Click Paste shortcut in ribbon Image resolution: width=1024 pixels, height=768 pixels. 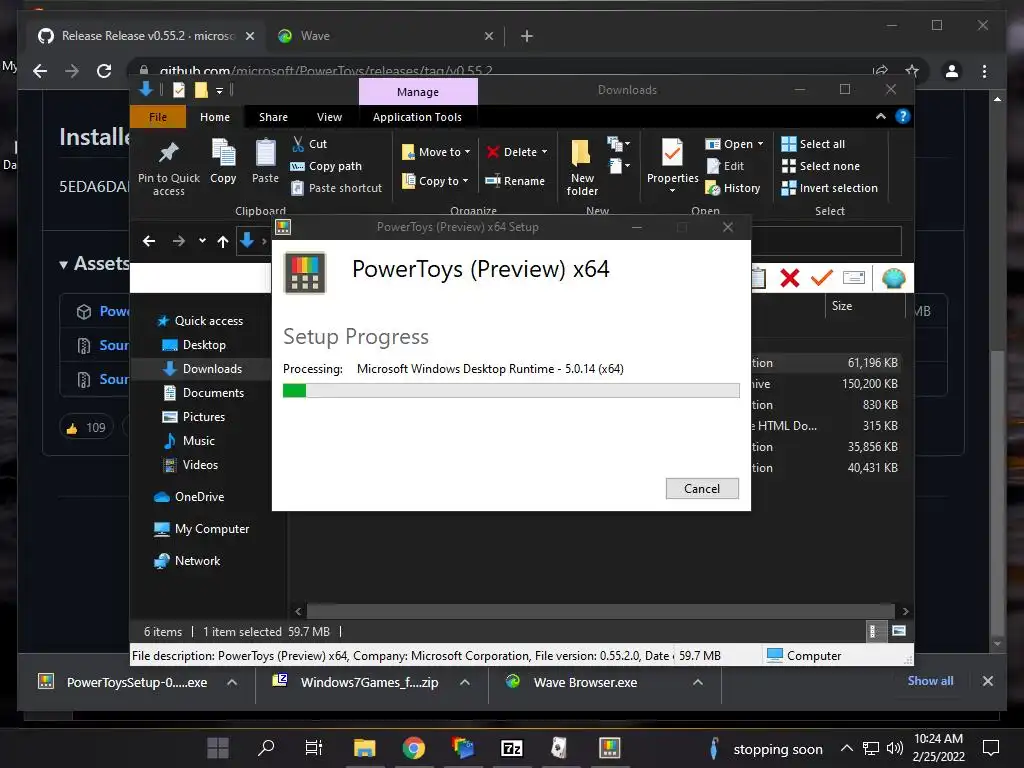click(x=336, y=188)
